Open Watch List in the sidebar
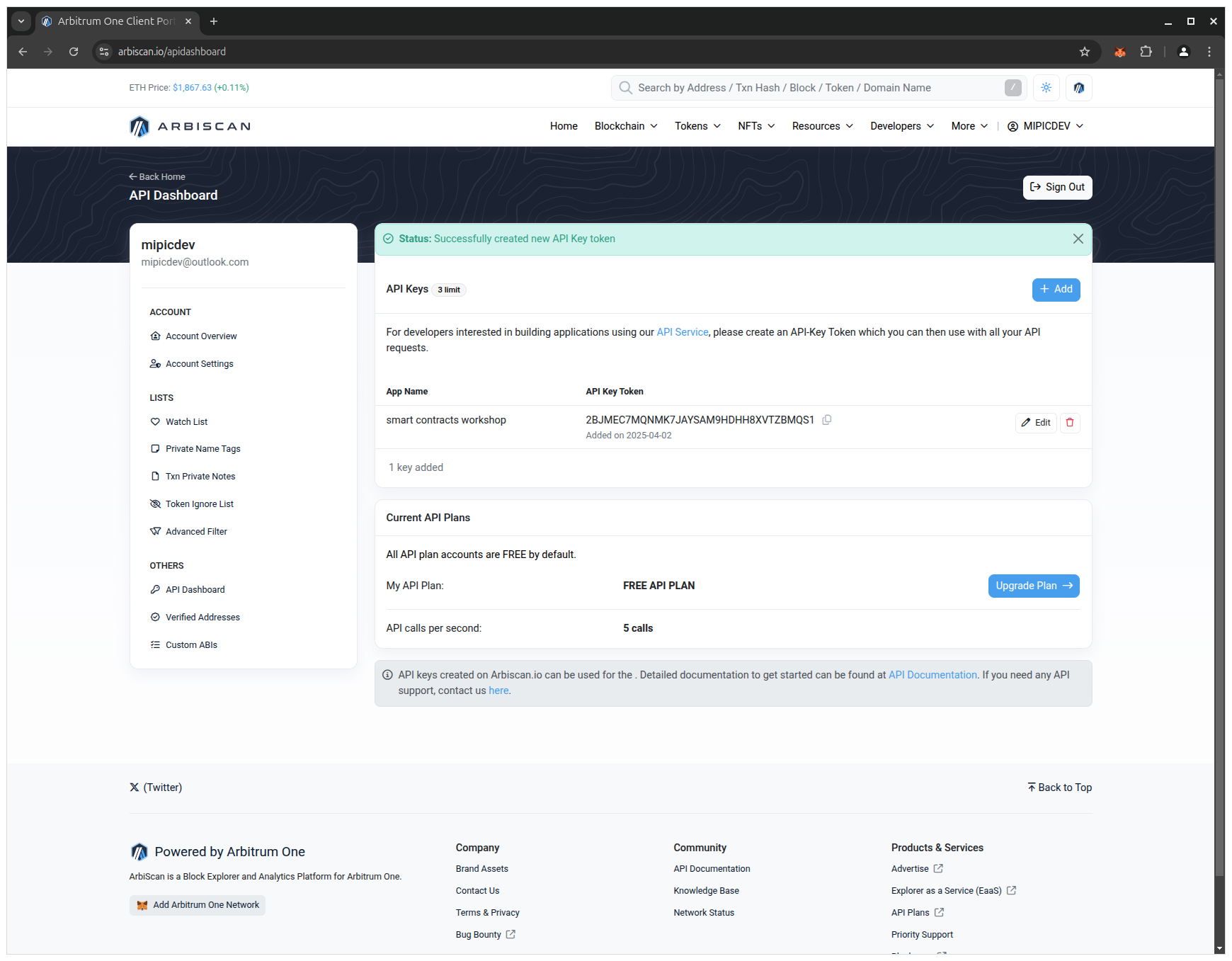 tap(186, 422)
